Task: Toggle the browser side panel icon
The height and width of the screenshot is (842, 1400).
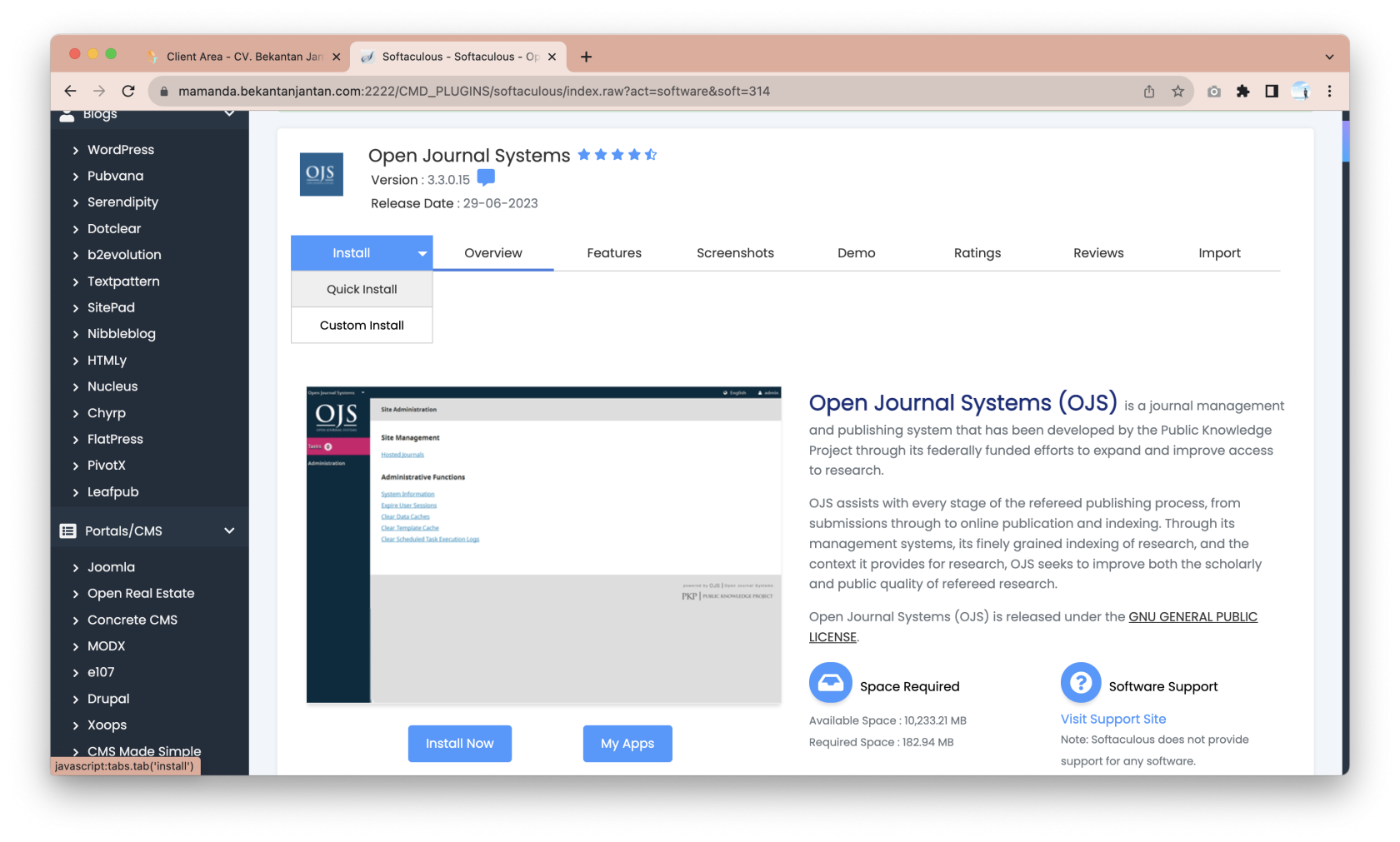Action: 1272,92
